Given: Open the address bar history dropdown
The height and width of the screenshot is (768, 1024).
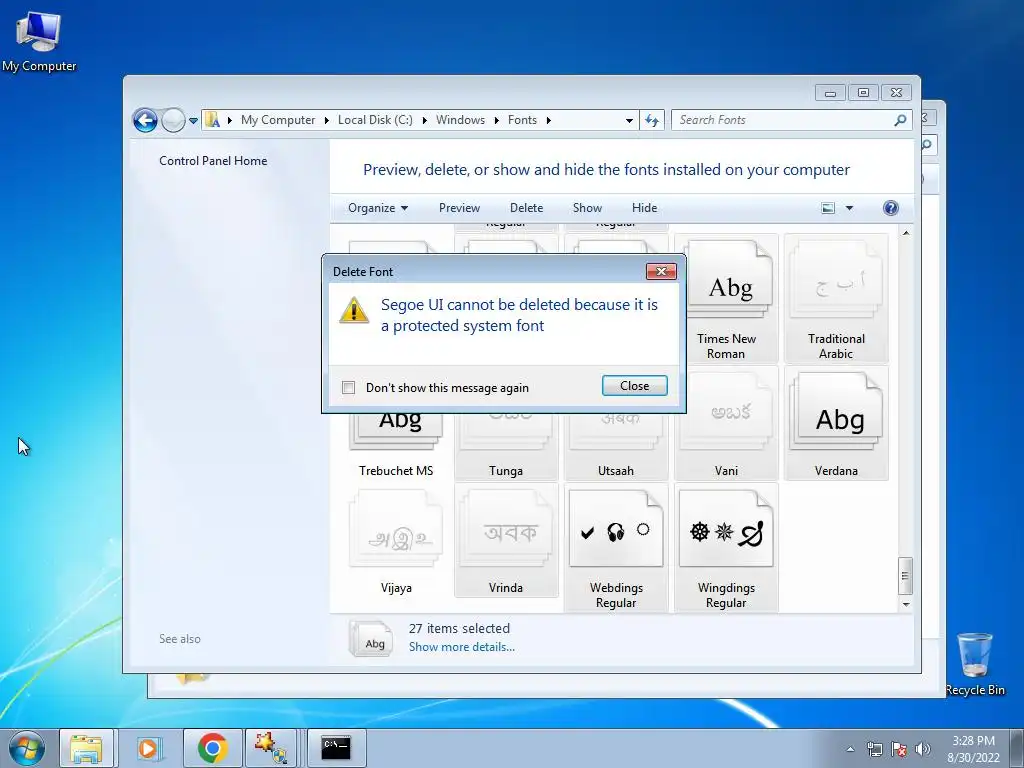Looking at the screenshot, I should [629, 121].
